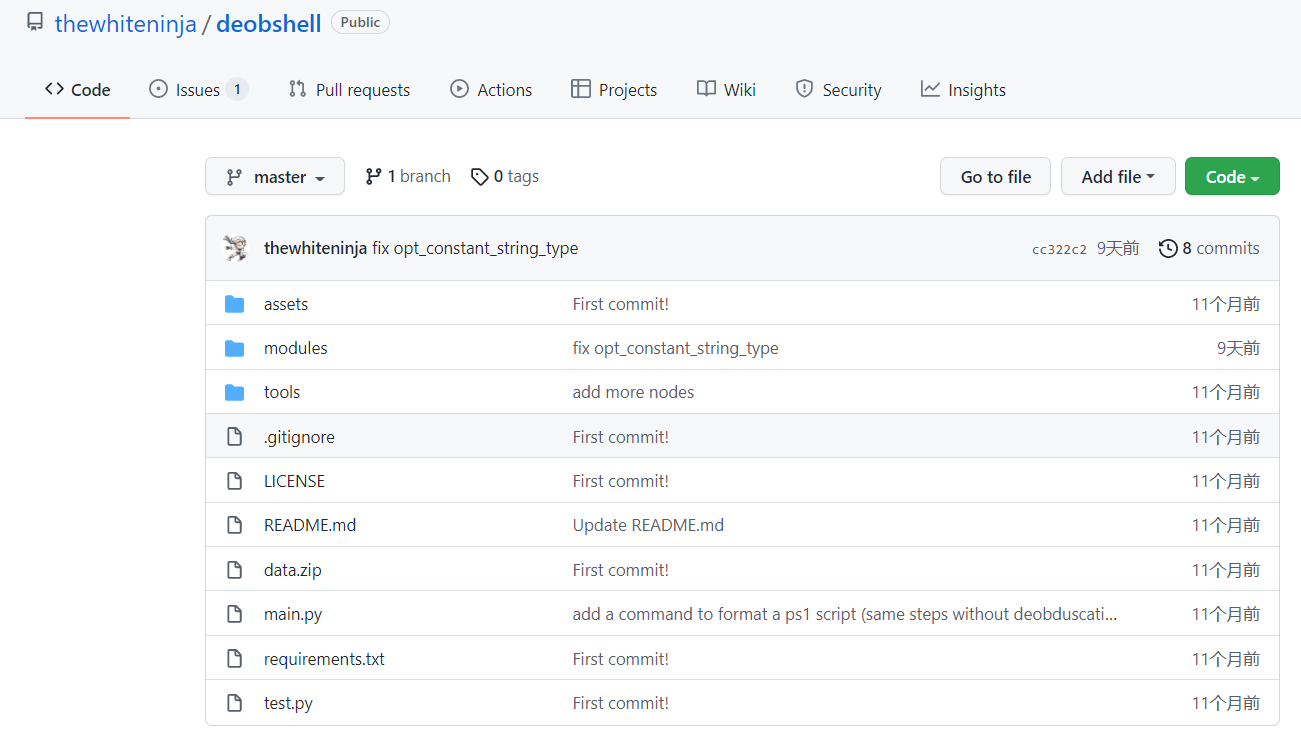The height and width of the screenshot is (741, 1301).
Task: Open the thewhiteninja owner profile link
Action: click(x=126, y=24)
